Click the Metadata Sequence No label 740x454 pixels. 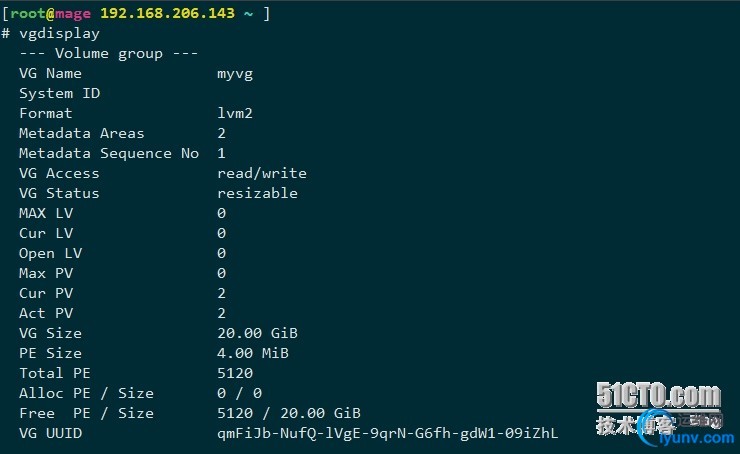(x=109, y=153)
